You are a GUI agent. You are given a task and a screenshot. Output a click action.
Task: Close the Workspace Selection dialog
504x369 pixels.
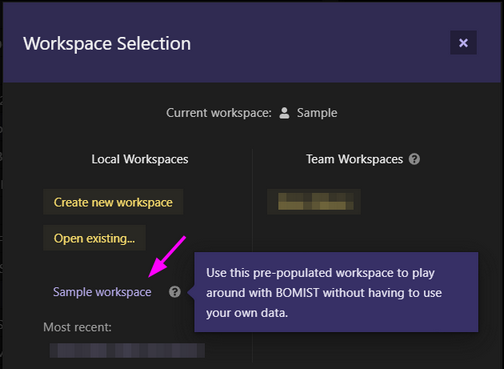click(x=463, y=43)
